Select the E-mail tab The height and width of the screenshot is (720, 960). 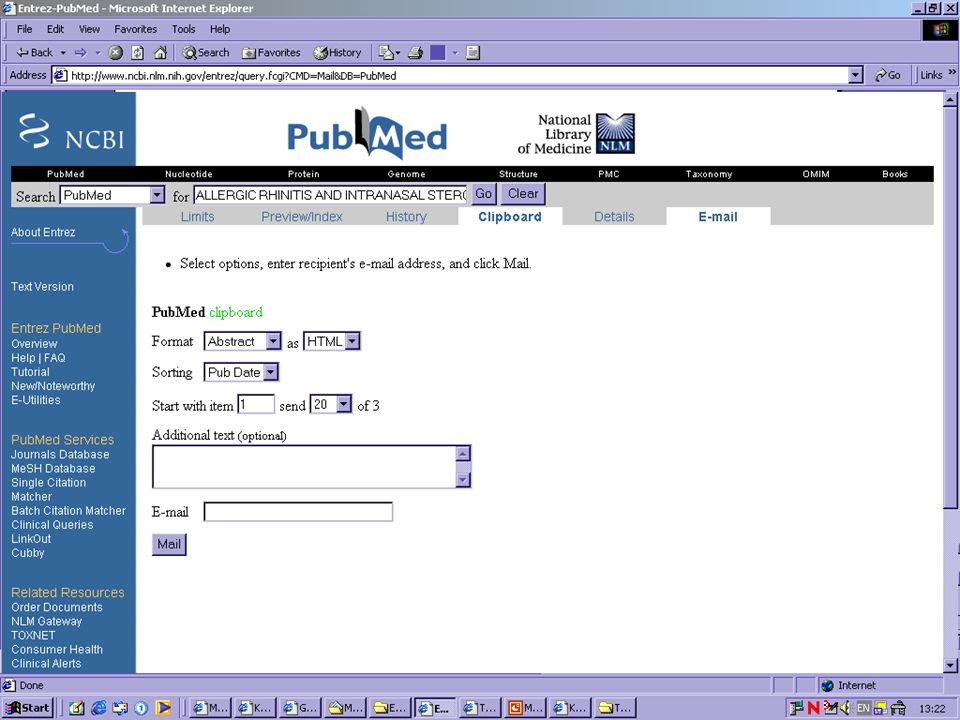(718, 217)
